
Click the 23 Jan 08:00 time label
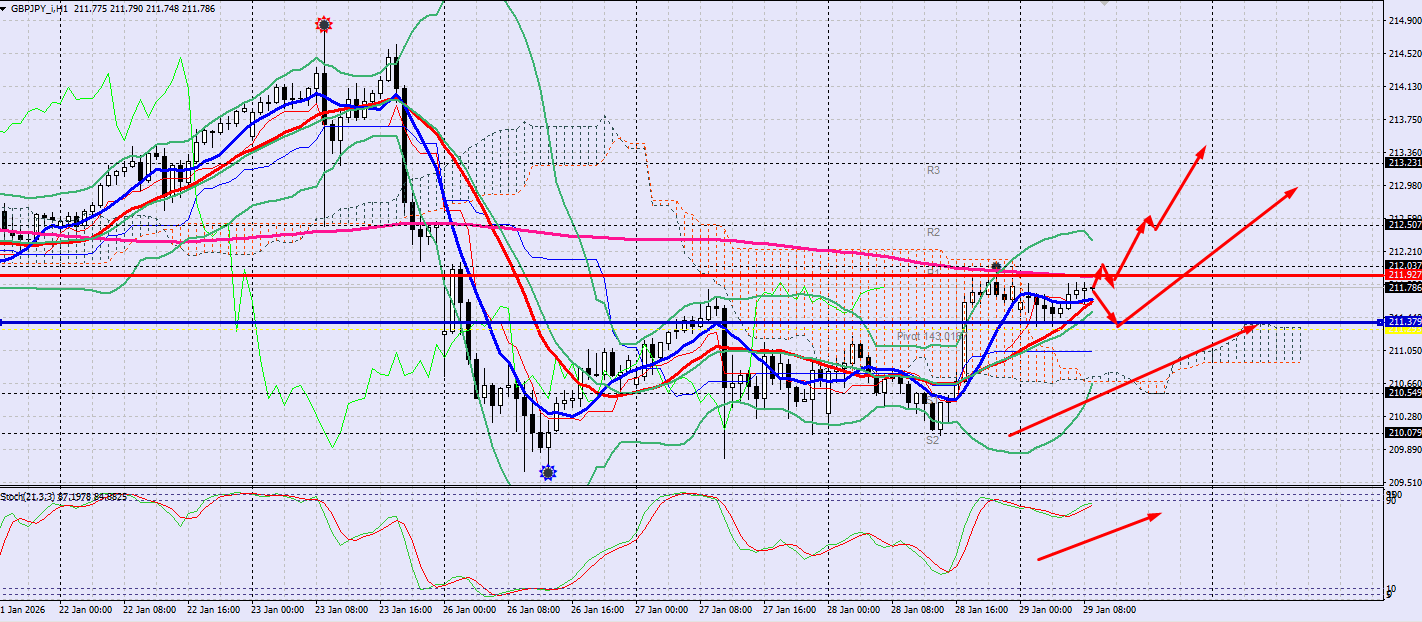pos(340,609)
